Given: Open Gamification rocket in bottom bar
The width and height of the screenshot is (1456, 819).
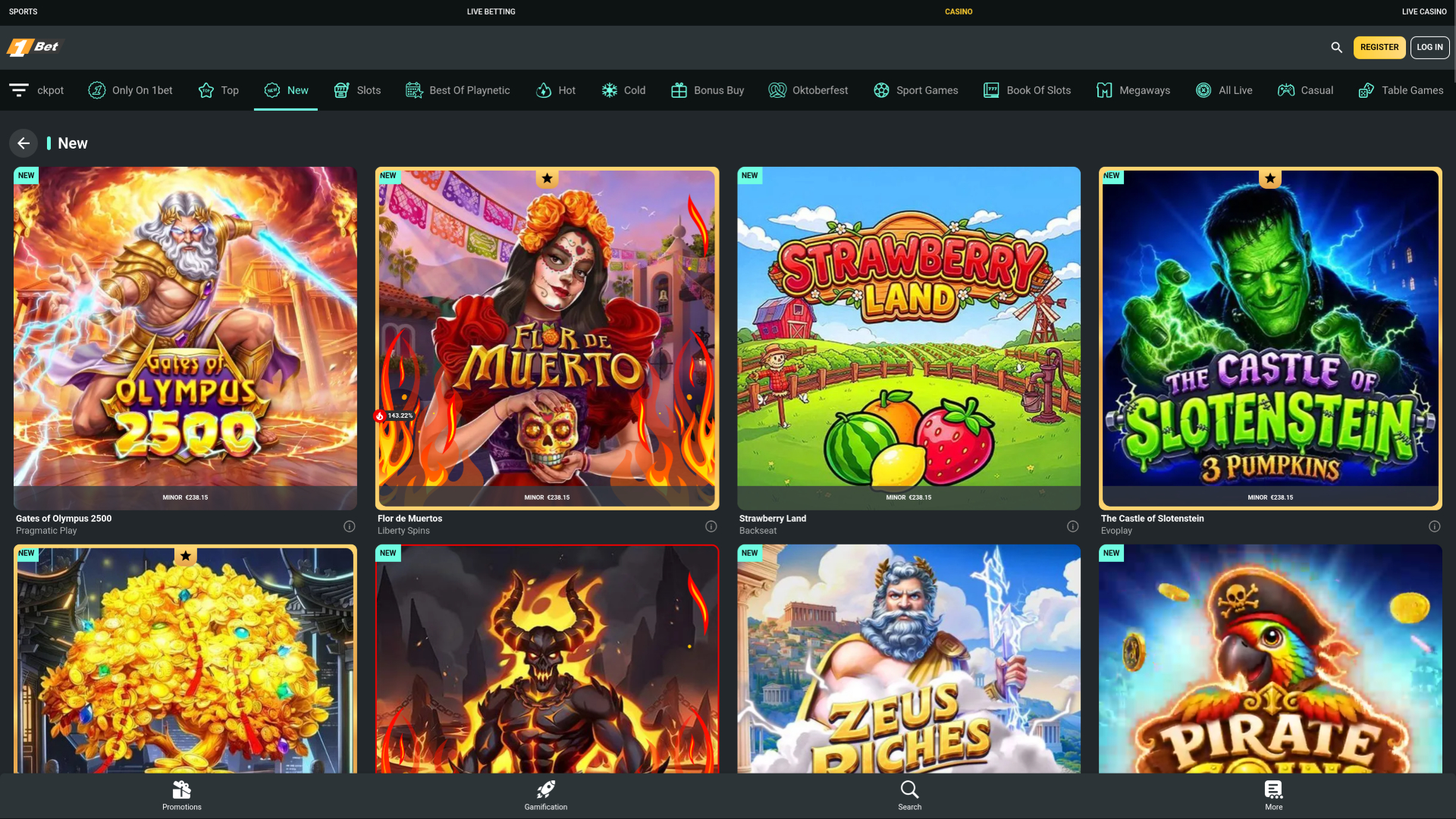Looking at the screenshot, I should pyautogui.click(x=546, y=795).
